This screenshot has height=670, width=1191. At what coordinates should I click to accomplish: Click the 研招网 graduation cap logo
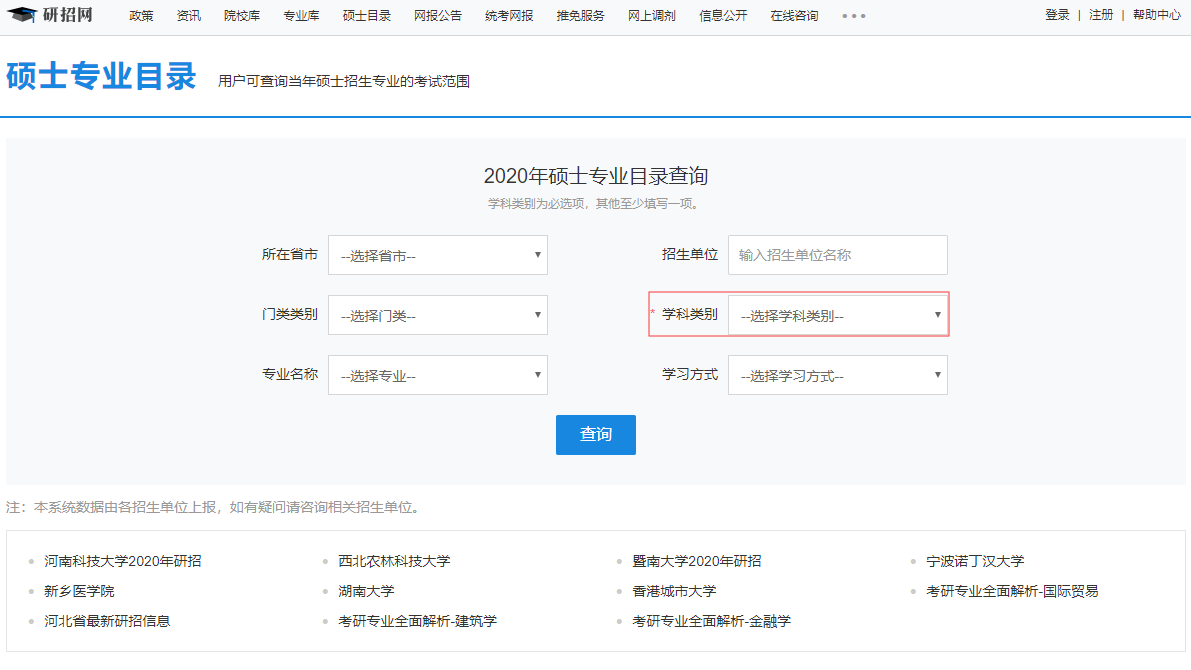(22, 15)
